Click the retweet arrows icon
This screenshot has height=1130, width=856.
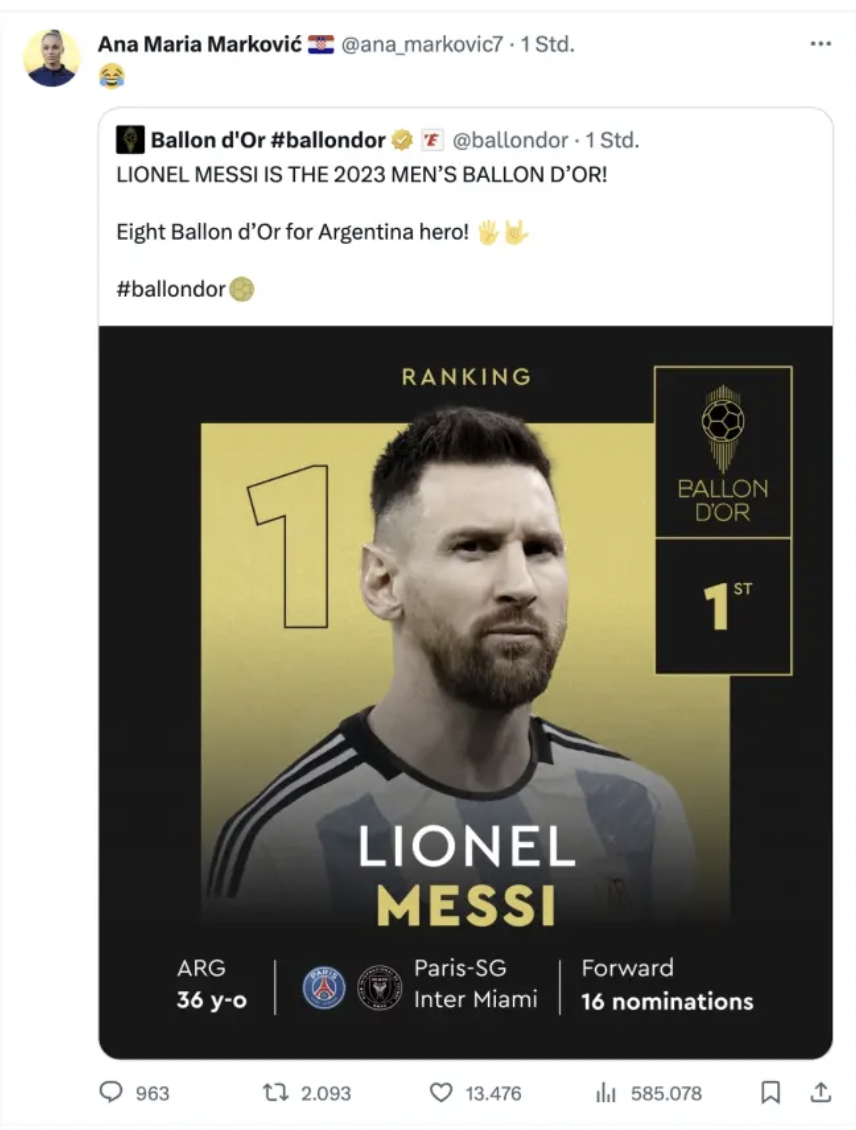click(275, 1093)
